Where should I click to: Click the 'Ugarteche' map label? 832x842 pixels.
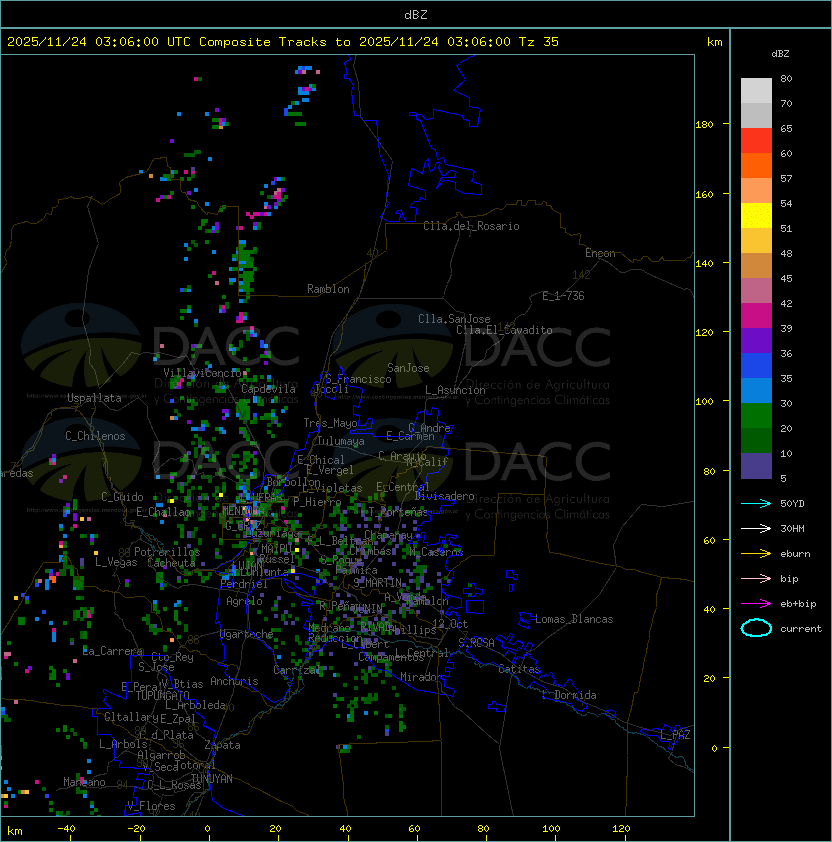tap(247, 634)
